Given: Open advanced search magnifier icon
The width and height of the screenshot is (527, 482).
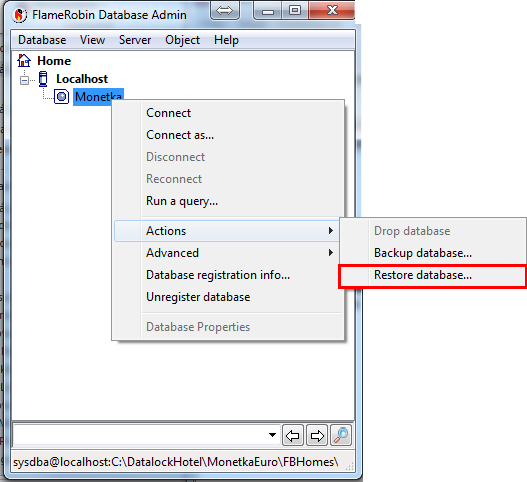Looking at the screenshot, I should [x=341, y=436].
